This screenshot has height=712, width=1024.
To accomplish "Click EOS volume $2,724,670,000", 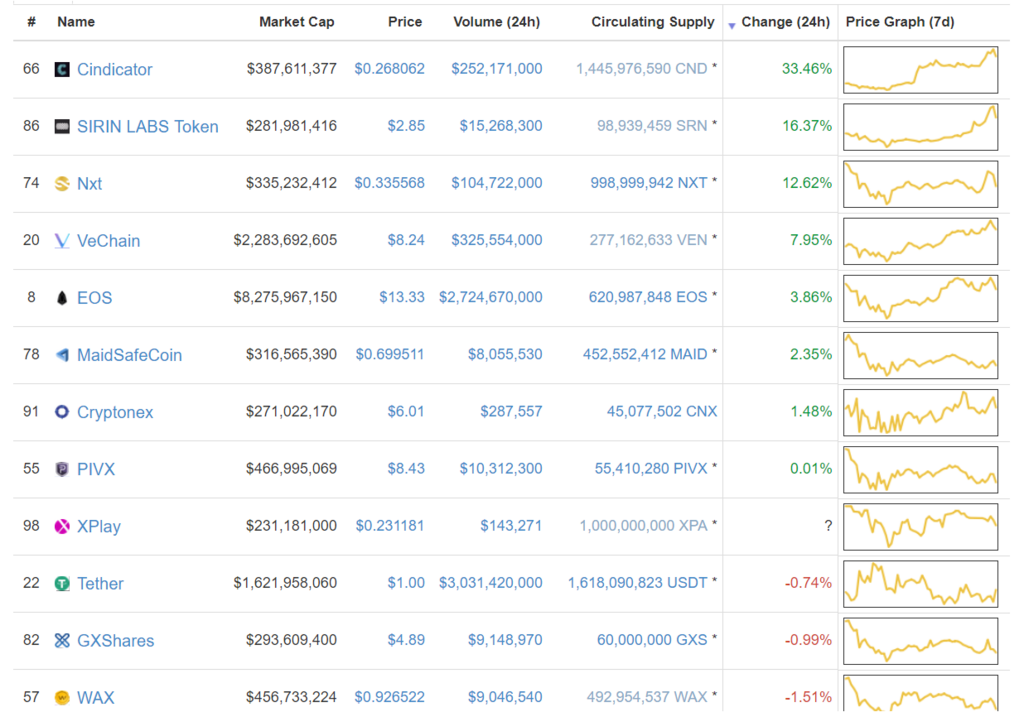I will (490, 297).
